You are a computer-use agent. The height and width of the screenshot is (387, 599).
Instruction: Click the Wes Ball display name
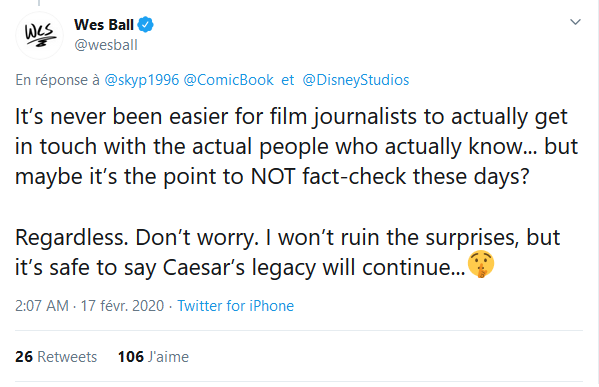[x=104, y=25]
